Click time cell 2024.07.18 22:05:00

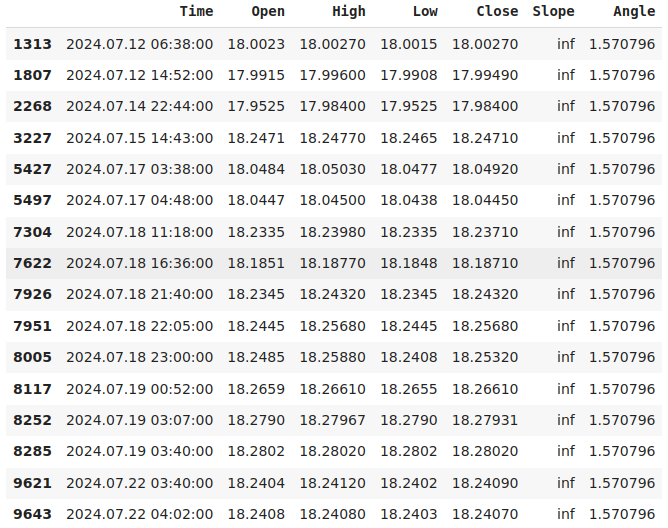point(139,326)
